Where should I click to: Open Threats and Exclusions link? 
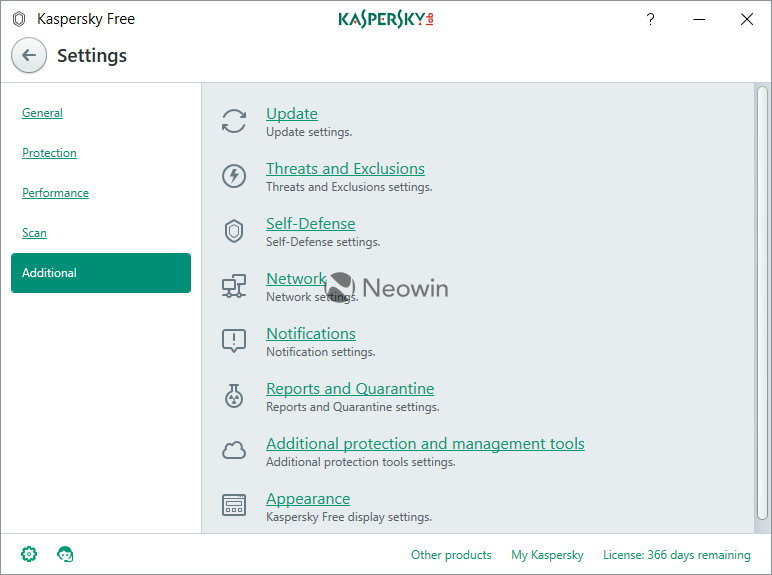(345, 168)
